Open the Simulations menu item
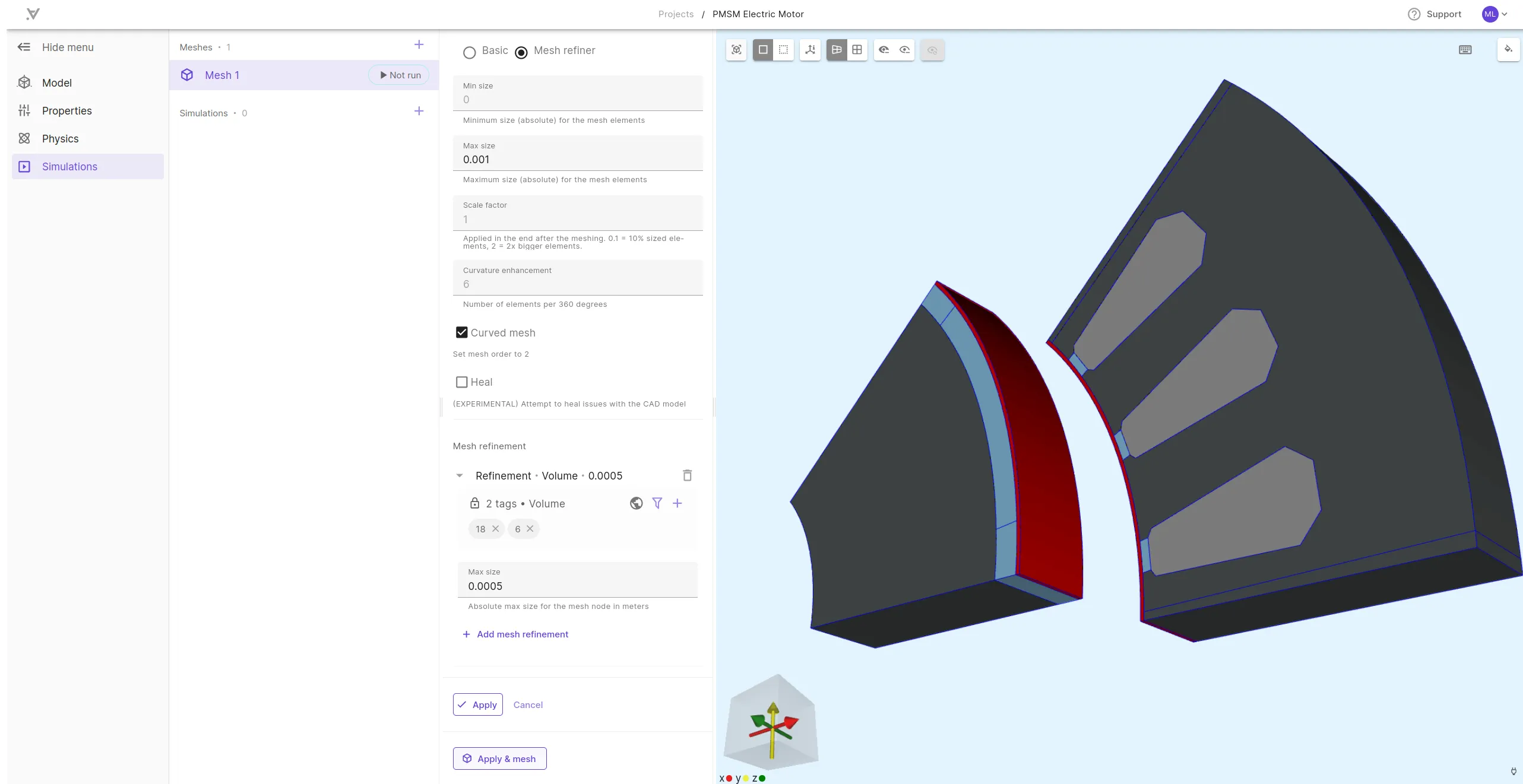The width and height of the screenshot is (1523, 784). (88, 167)
